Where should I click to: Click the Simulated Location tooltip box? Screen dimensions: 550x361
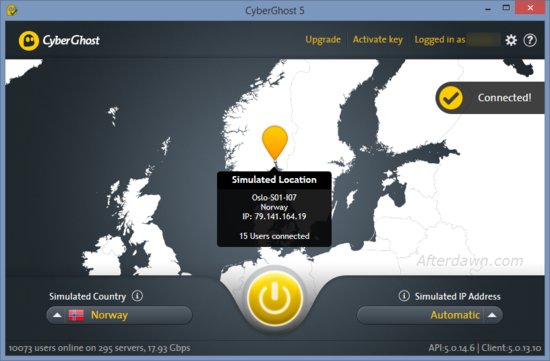(x=274, y=209)
